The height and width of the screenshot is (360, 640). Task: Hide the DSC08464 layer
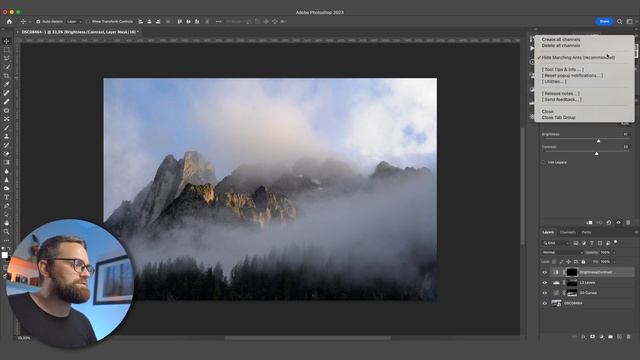click(x=544, y=303)
